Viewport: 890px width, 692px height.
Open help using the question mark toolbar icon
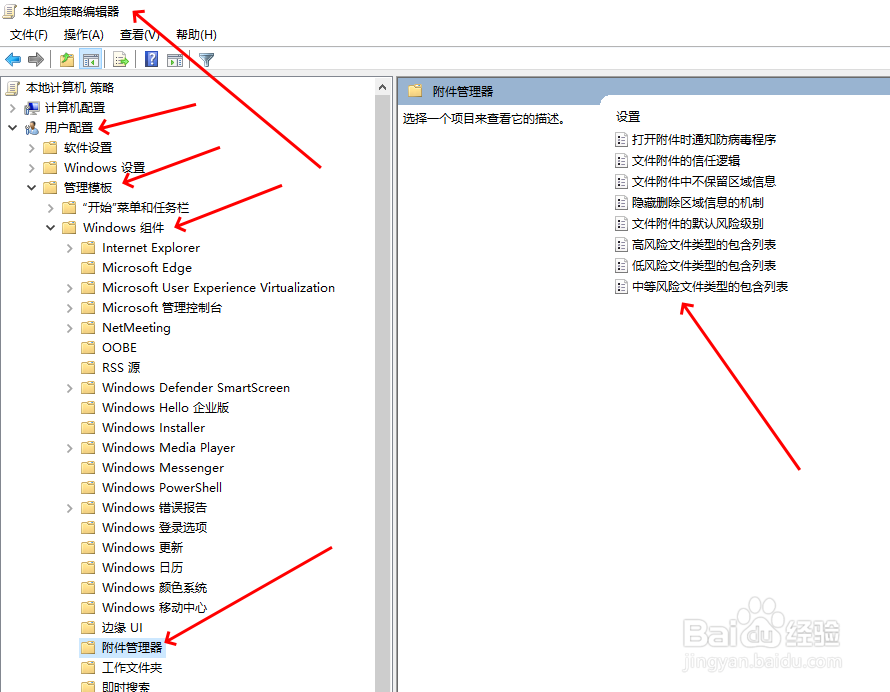[150, 59]
